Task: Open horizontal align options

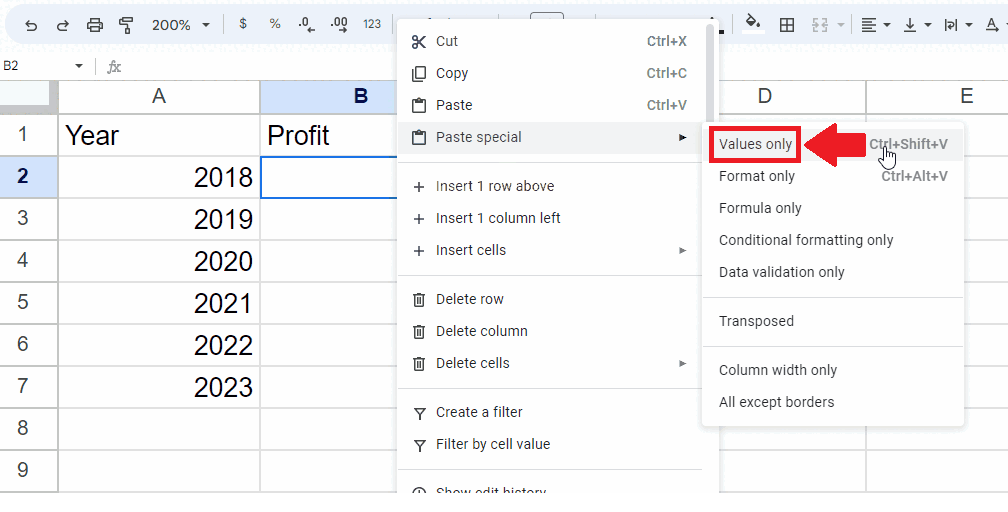Action: pos(876,25)
